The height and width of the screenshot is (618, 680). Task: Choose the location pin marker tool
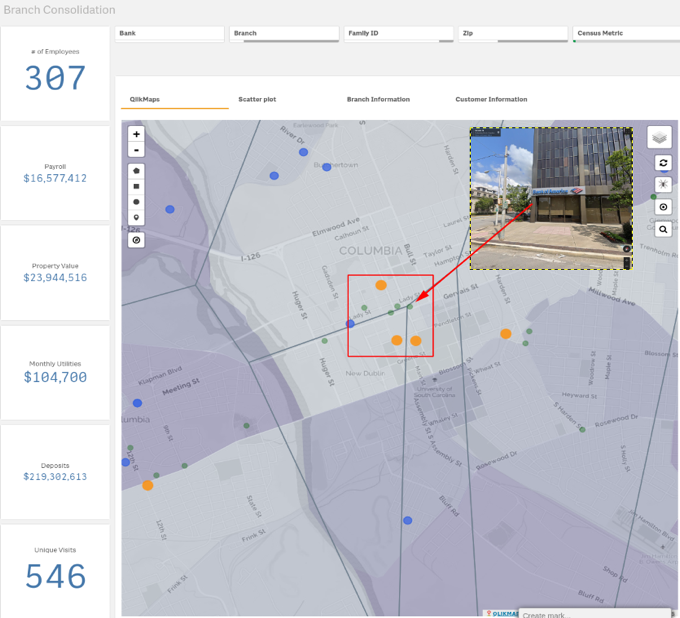click(136, 218)
